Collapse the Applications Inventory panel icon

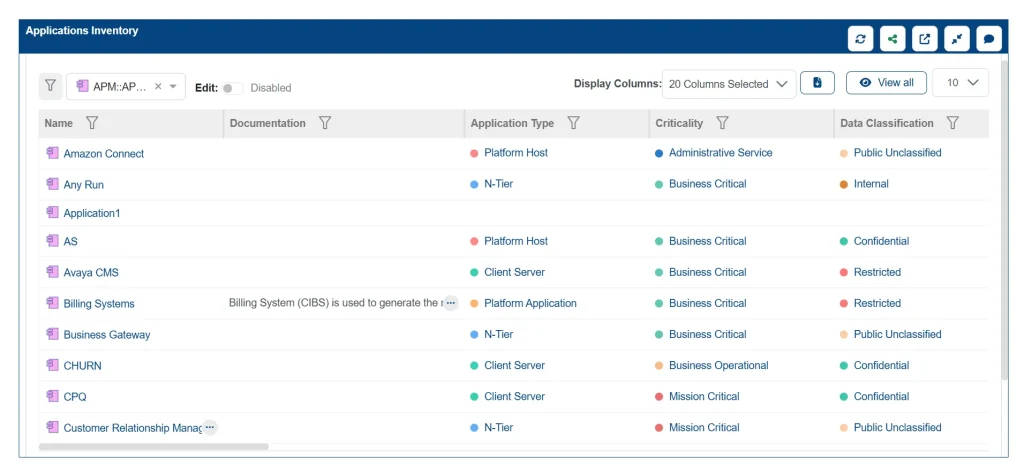pyautogui.click(x=957, y=39)
